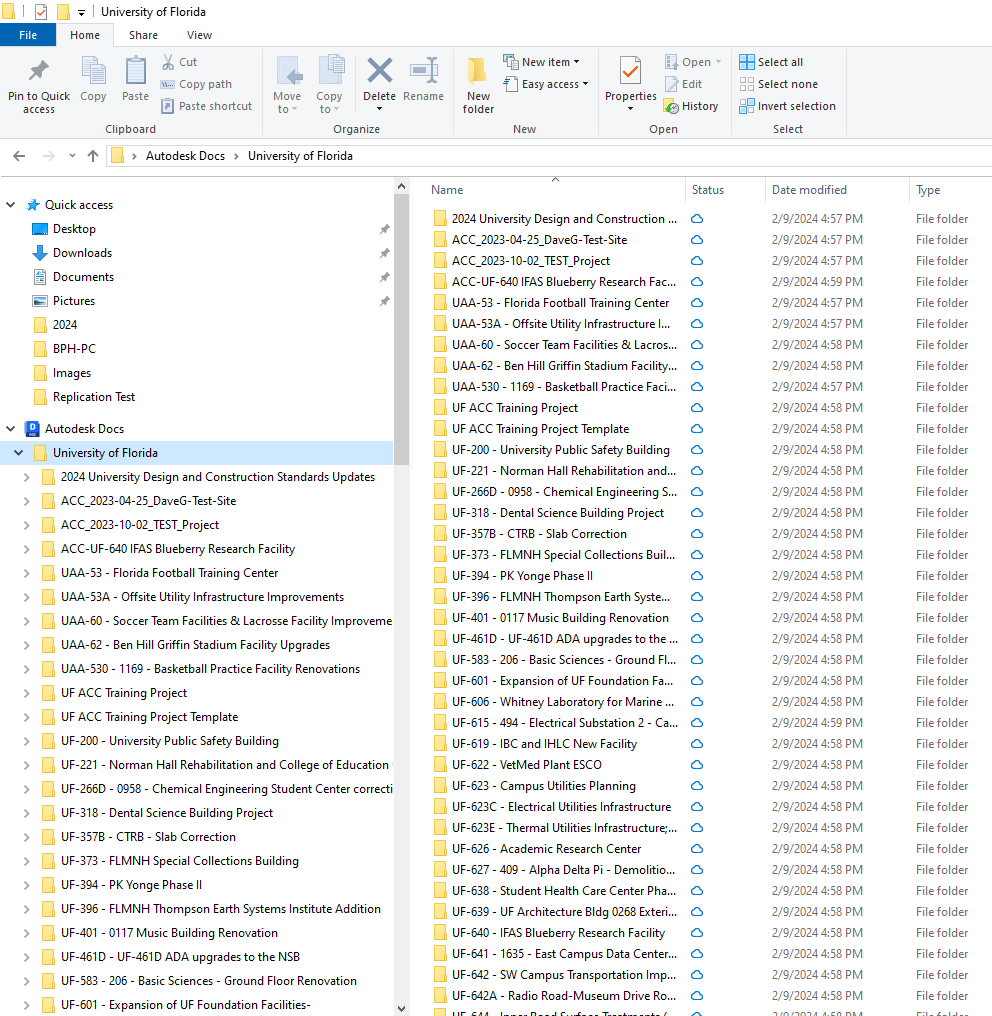Select UF-619 IBC and IHLC New Facility
992x1016 pixels.
(x=544, y=744)
